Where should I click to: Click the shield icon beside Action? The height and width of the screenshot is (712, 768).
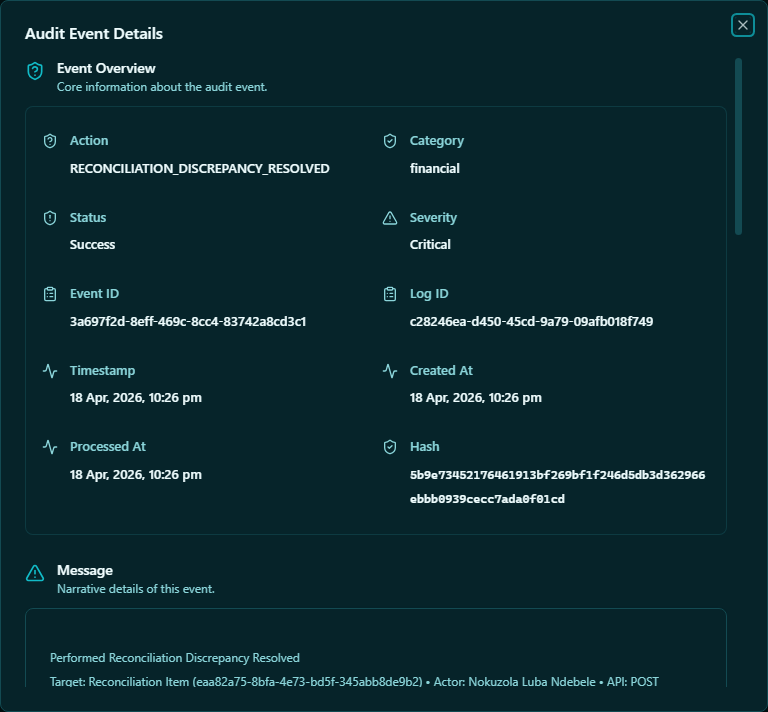[x=50, y=141]
